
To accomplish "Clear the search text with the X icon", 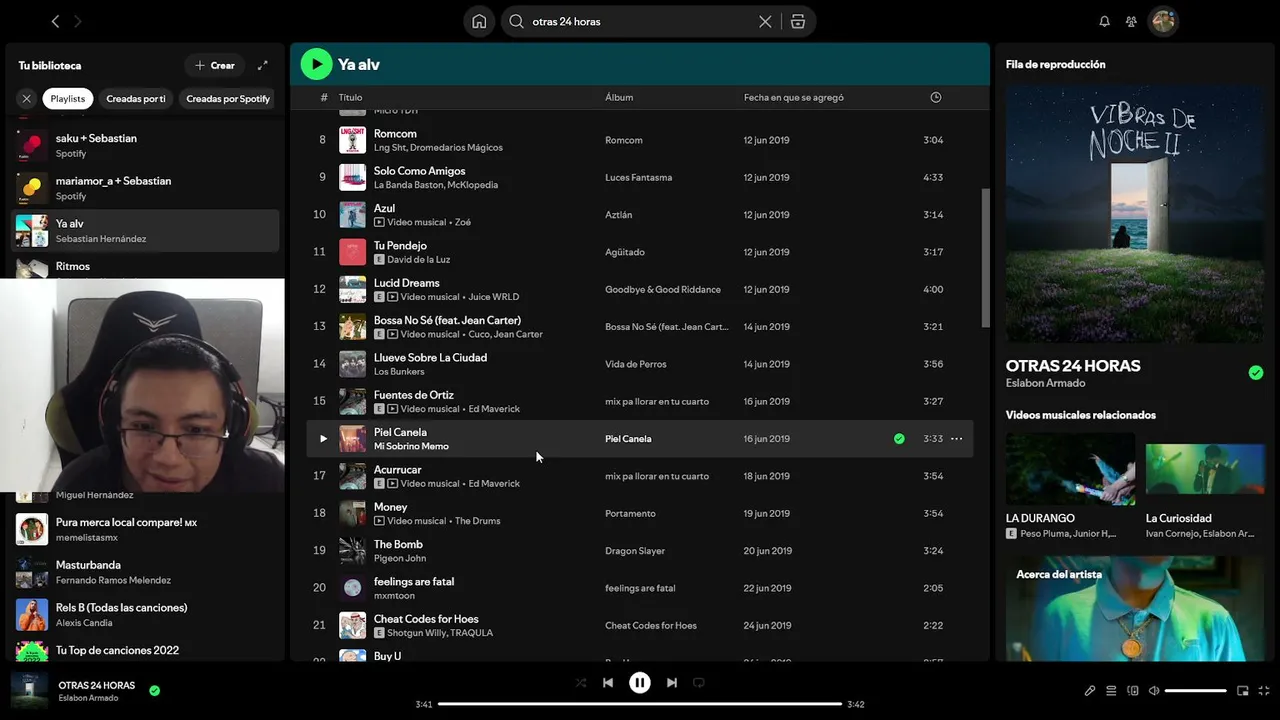I will (x=765, y=21).
